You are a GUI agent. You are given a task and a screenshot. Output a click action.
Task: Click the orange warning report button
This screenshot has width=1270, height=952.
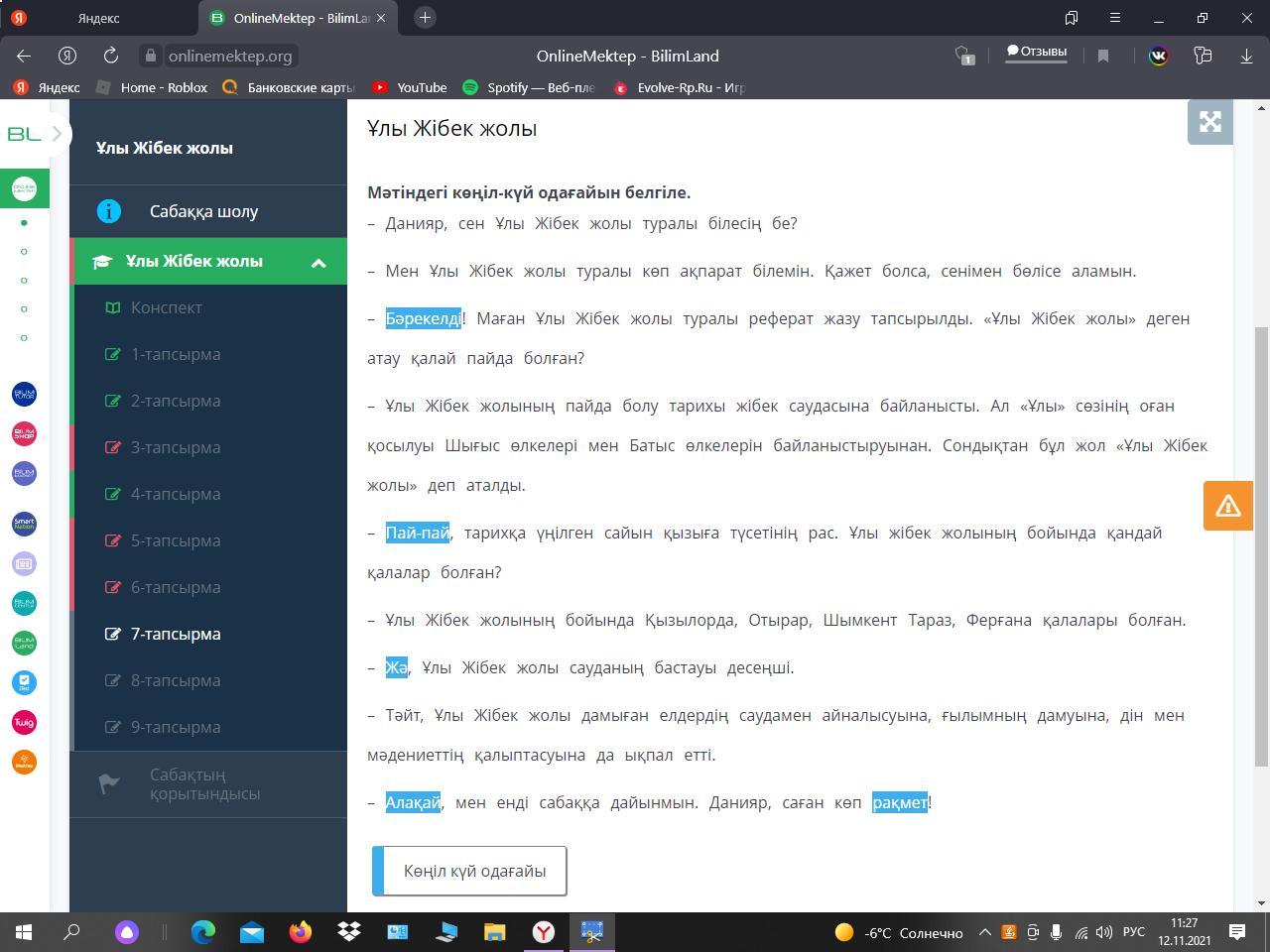(1228, 506)
